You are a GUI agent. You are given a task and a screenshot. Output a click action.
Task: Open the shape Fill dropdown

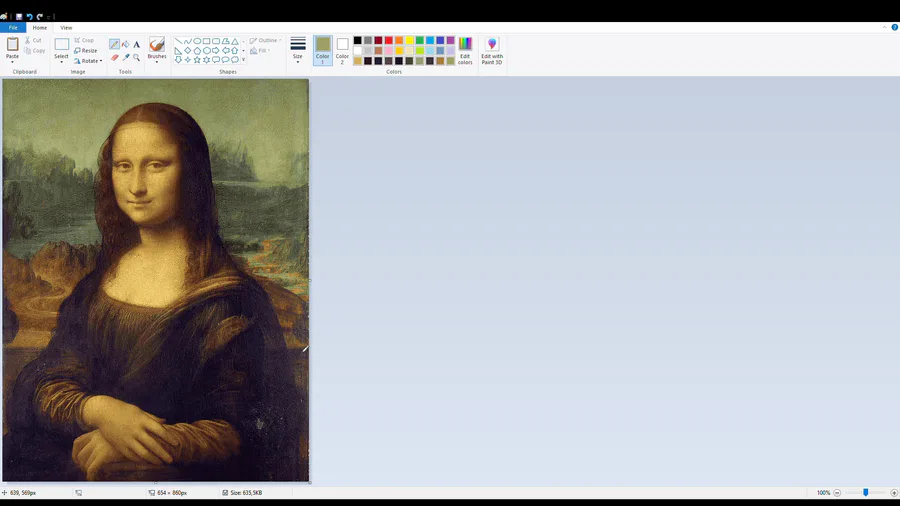(260, 50)
